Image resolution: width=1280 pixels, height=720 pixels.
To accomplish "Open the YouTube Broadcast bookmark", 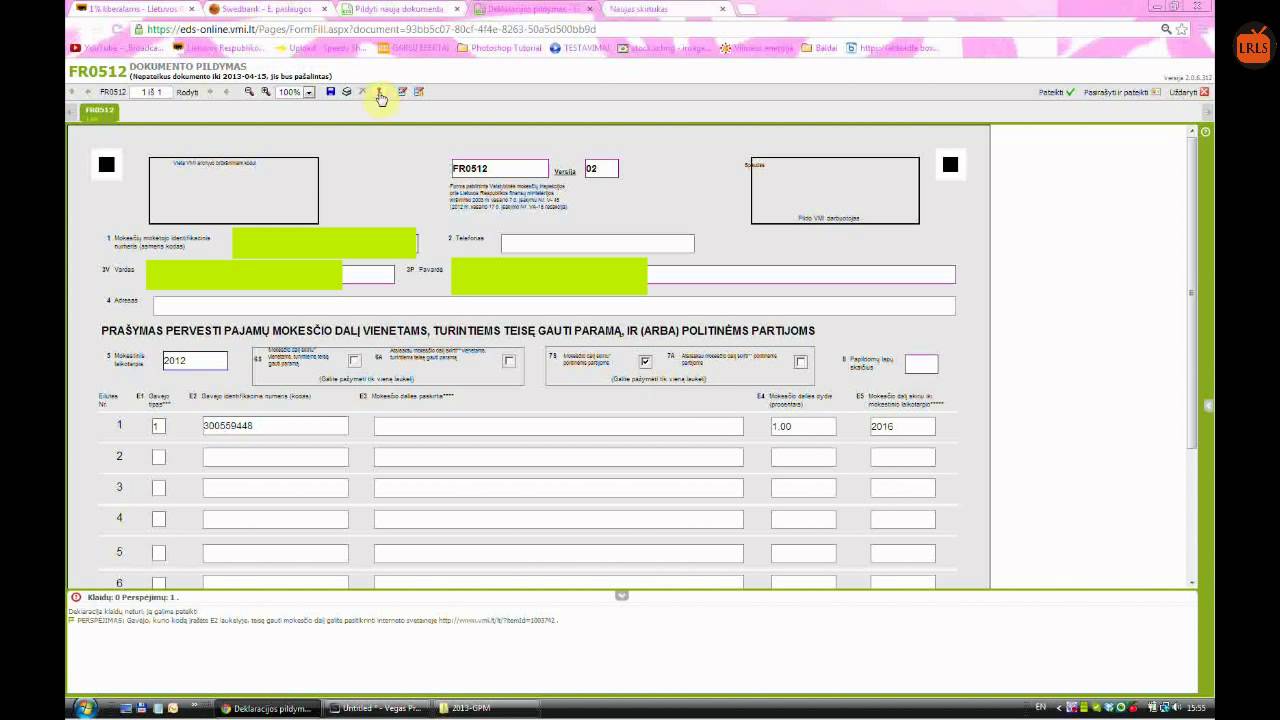I will click(117, 48).
